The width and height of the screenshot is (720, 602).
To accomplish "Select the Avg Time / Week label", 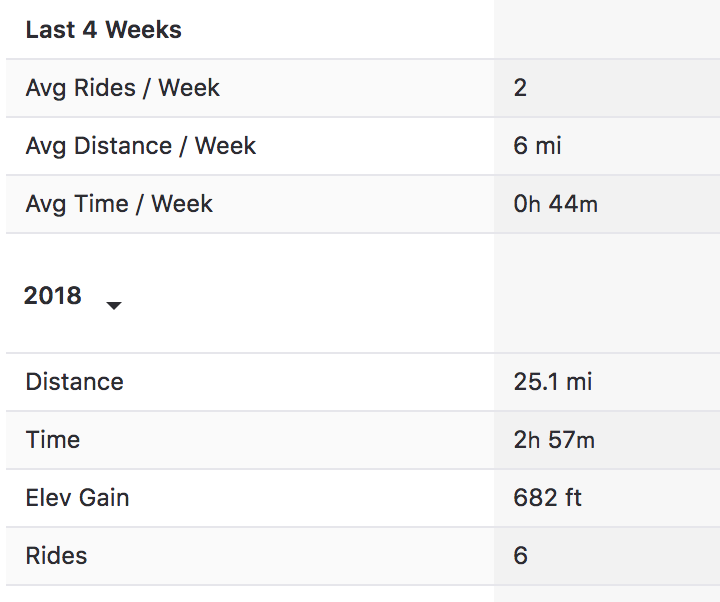I will 119,204.
